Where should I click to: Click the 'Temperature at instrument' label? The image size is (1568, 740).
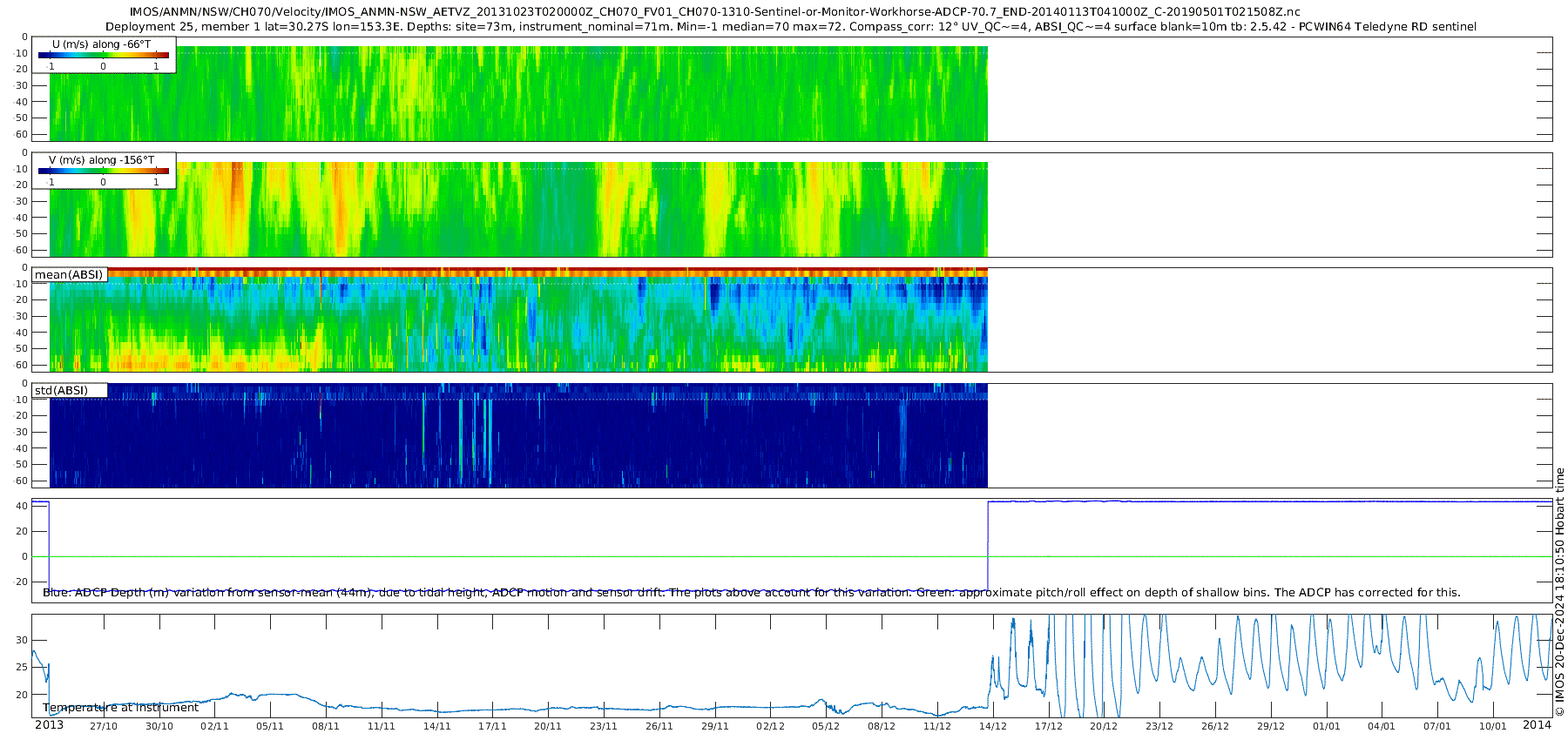(120, 708)
